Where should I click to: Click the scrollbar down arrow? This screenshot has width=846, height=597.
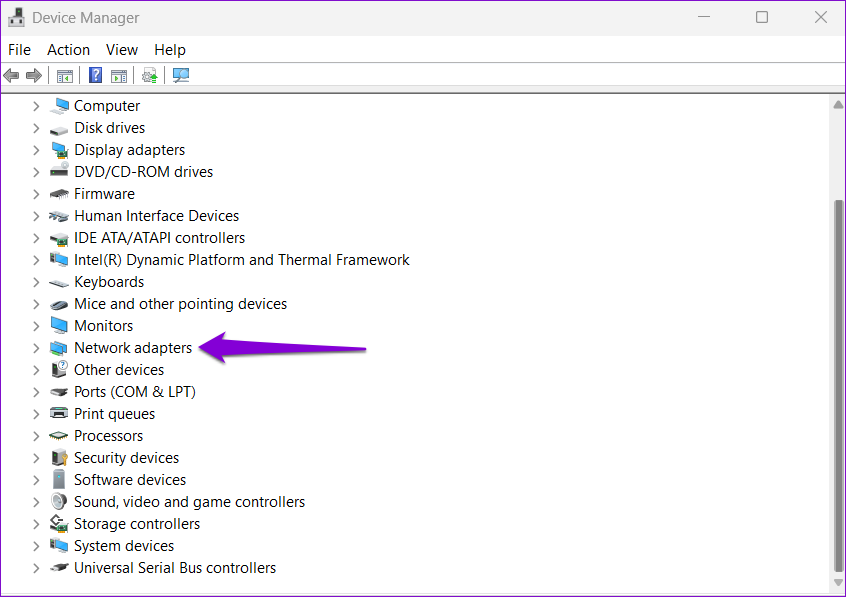coord(838,582)
